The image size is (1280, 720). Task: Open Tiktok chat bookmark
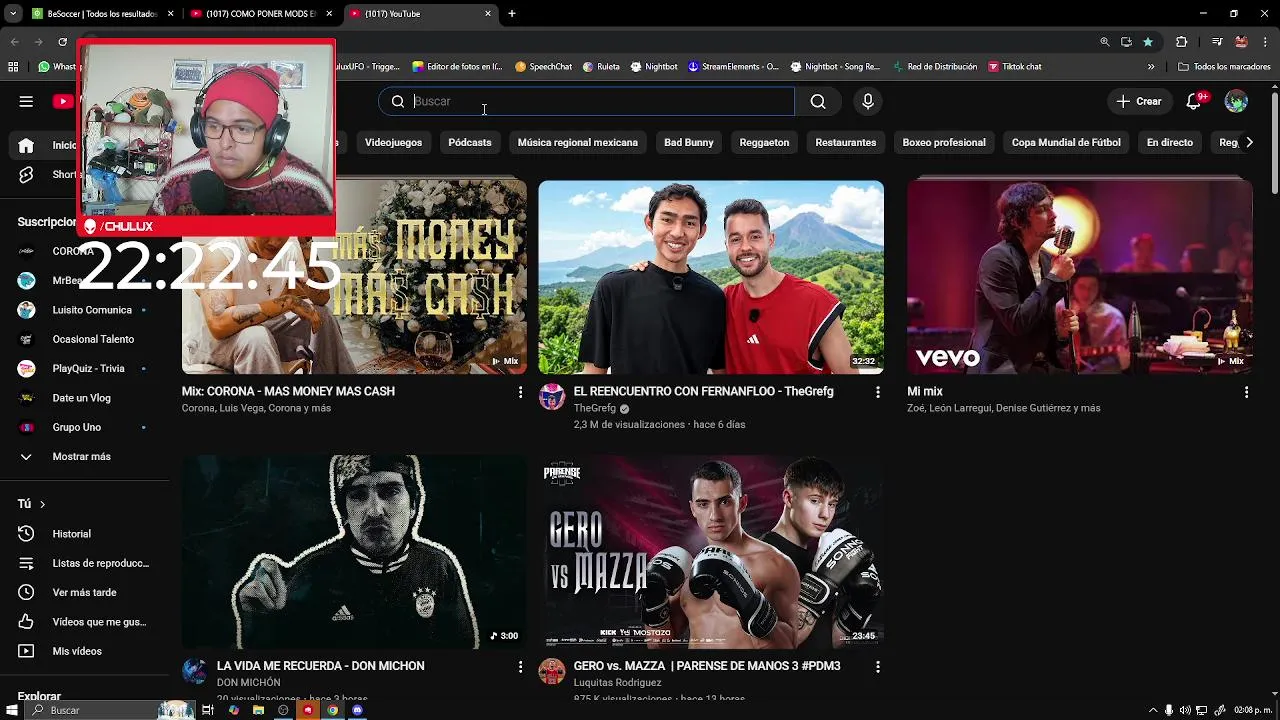coord(1015,67)
